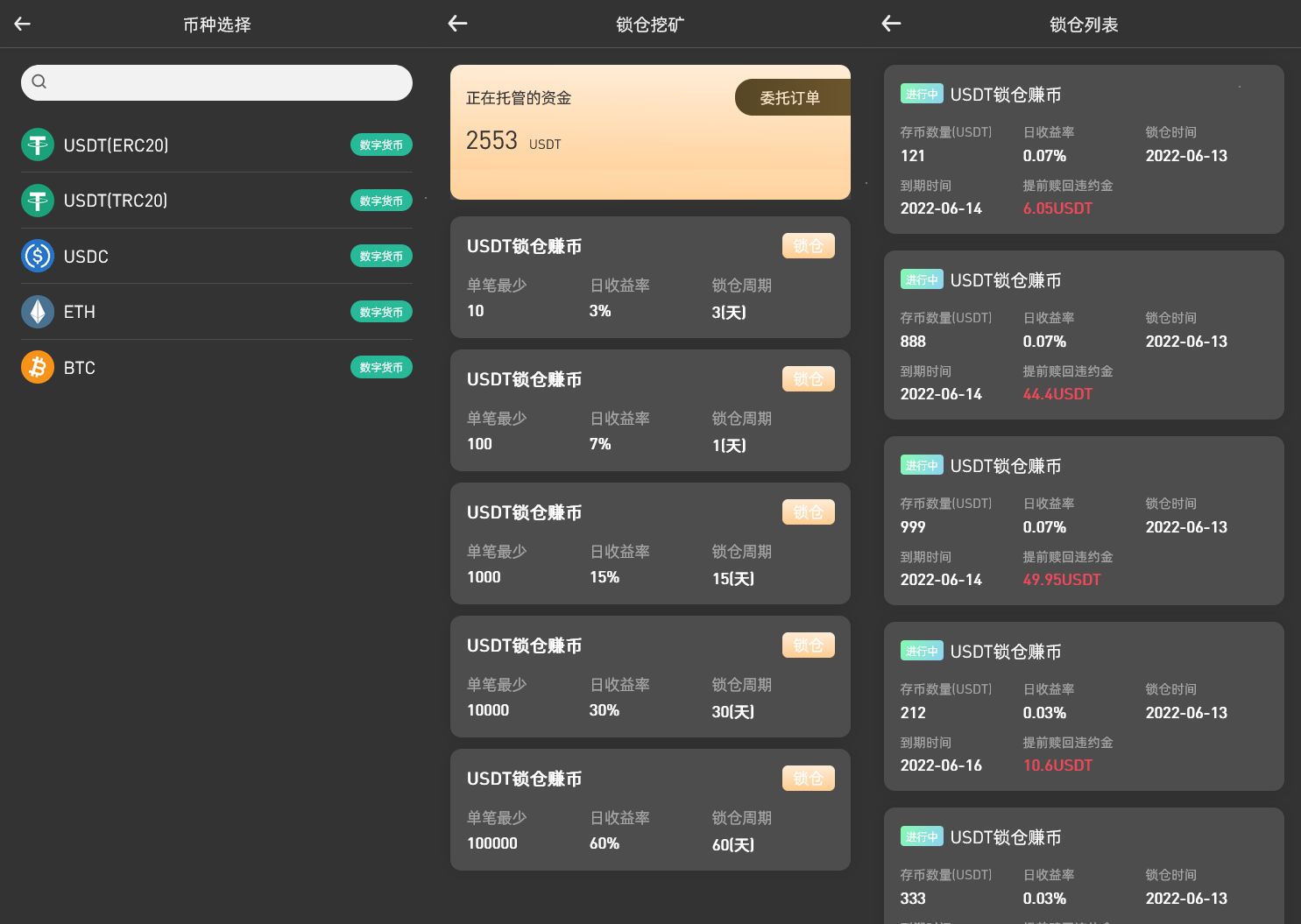Viewport: 1301px width, 924px height.
Task: Select plan title with minimum 100
Action: 524,379
